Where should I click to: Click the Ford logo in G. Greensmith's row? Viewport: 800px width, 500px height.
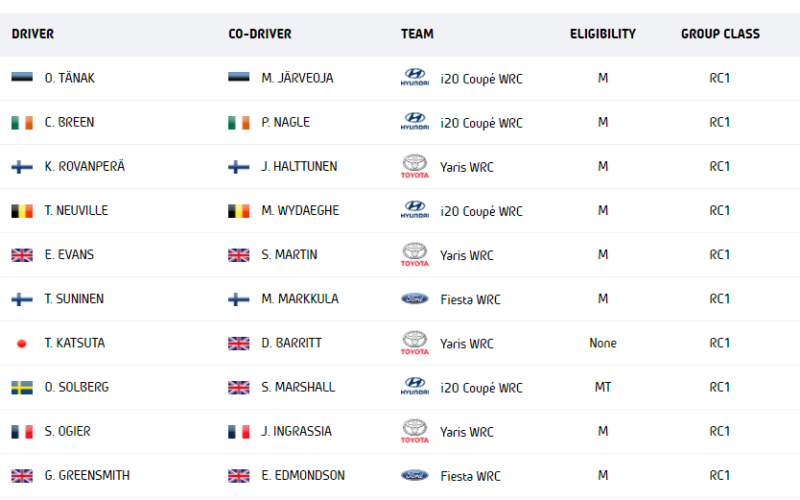click(414, 476)
